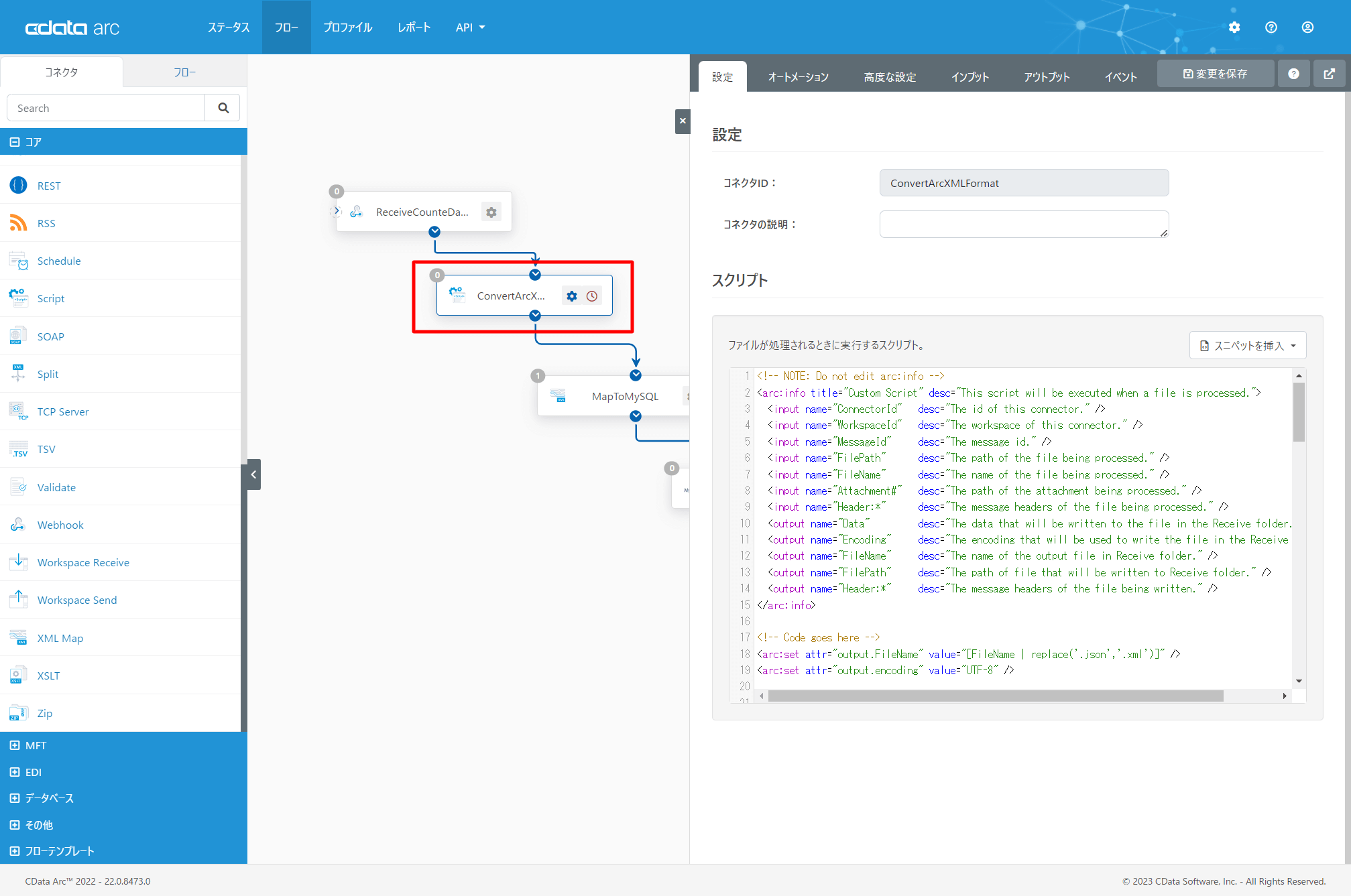Click user account icon in header

(x=1307, y=27)
